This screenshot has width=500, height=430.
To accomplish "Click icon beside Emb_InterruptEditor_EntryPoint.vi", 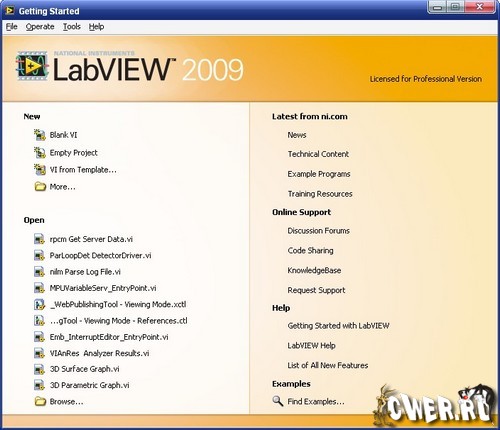I will pos(39,337).
